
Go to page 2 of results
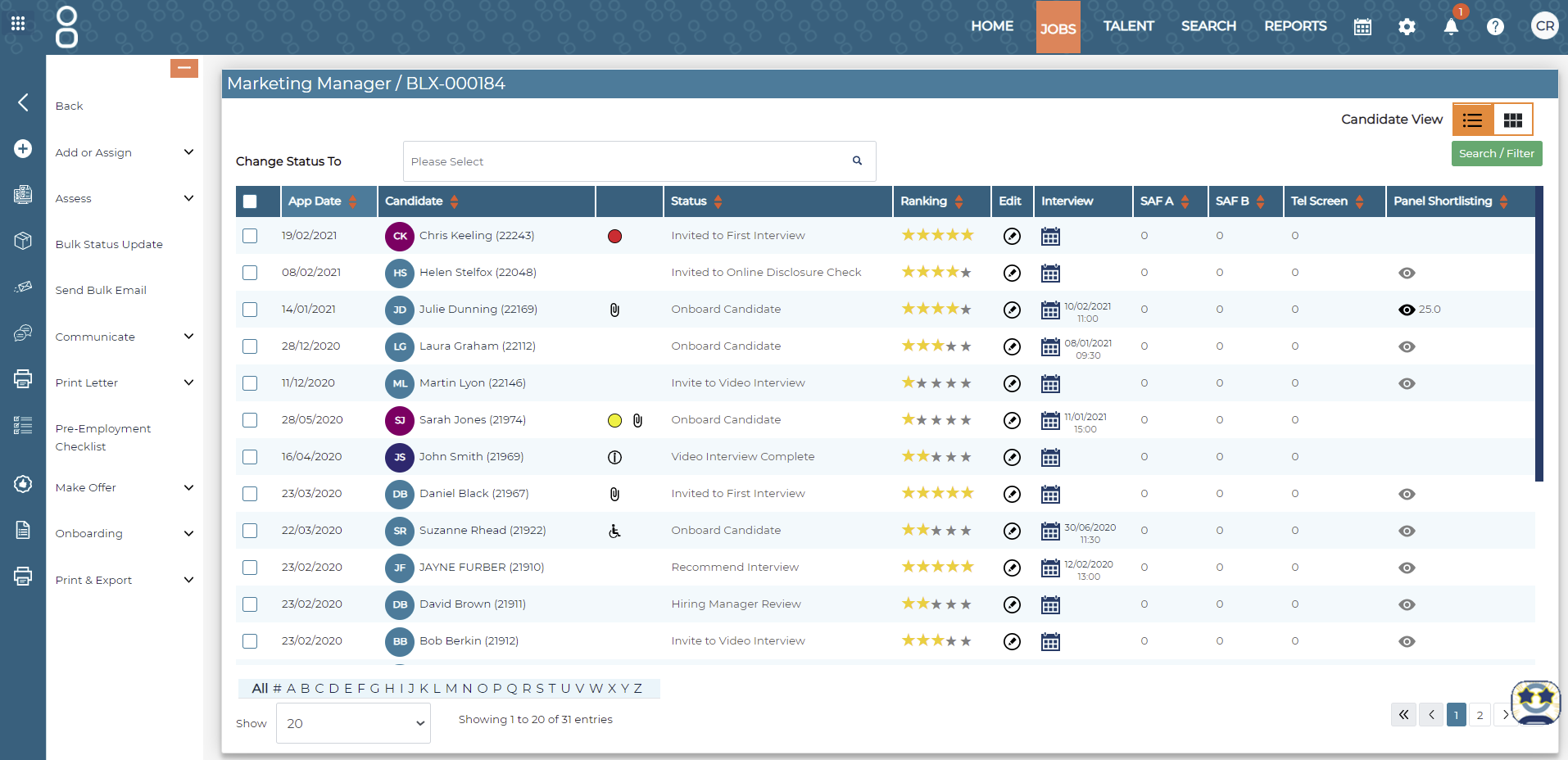pos(1480,715)
